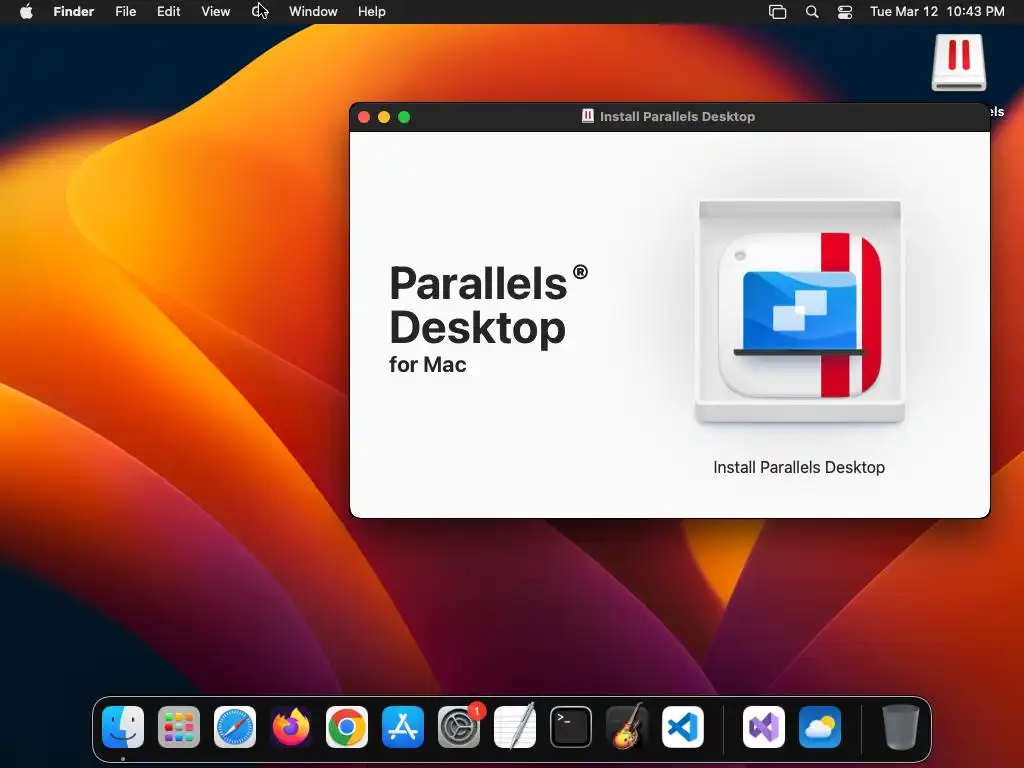Open the cloud weather app in Dock
Viewport: 1024px width, 768px height.
click(x=820, y=727)
